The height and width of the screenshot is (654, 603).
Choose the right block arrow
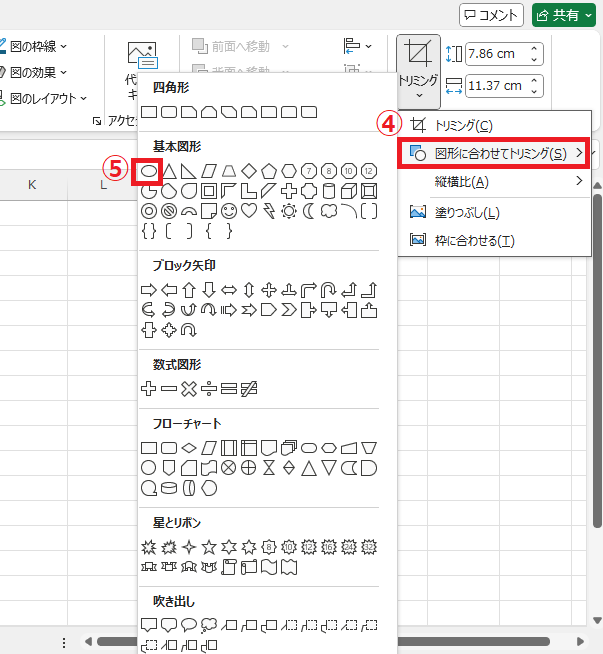point(149,289)
